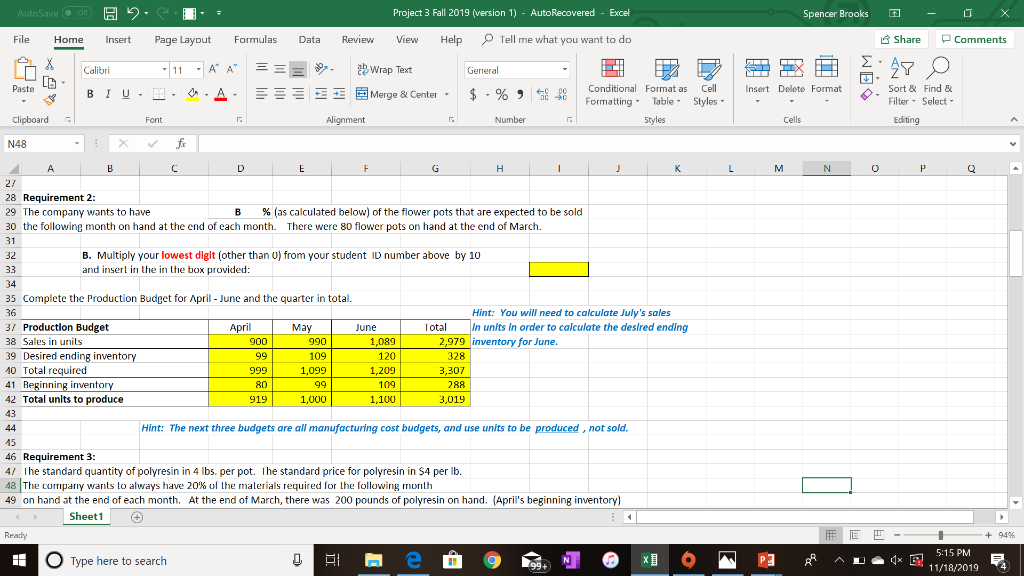Image resolution: width=1024 pixels, height=576 pixels.
Task: Open the File tab
Action: 21,39
